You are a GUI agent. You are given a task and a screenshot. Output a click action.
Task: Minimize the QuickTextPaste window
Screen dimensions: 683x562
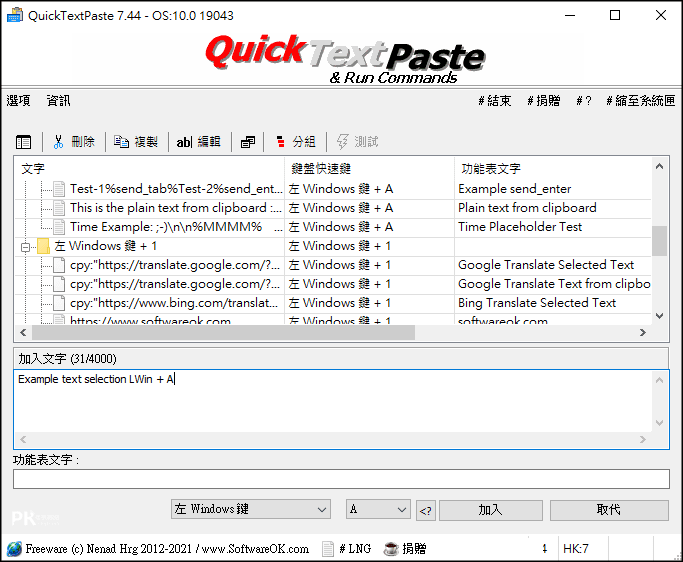pyautogui.click(x=570, y=15)
